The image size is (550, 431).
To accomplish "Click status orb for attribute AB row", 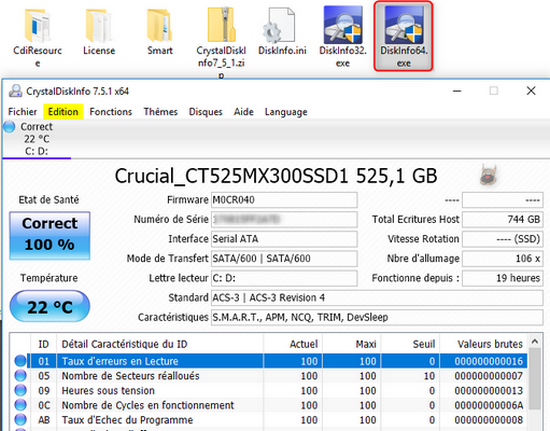I will (x=20, y=420).
